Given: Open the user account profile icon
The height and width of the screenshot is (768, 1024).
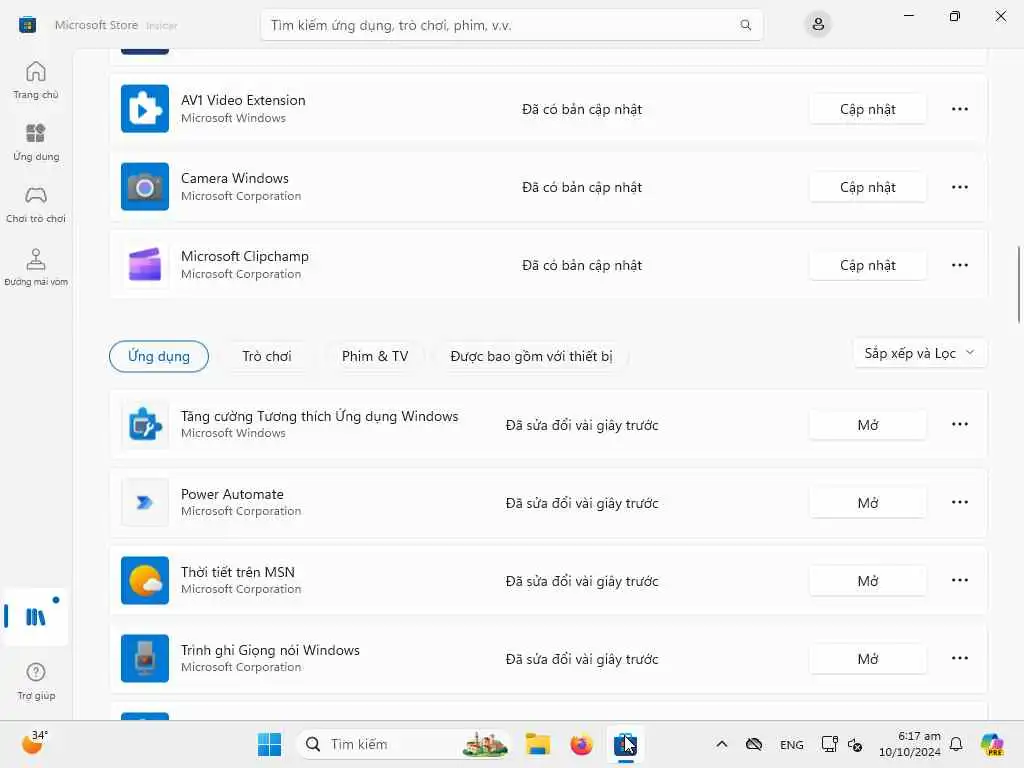Looking at the screenshot, I should [818, 25].
